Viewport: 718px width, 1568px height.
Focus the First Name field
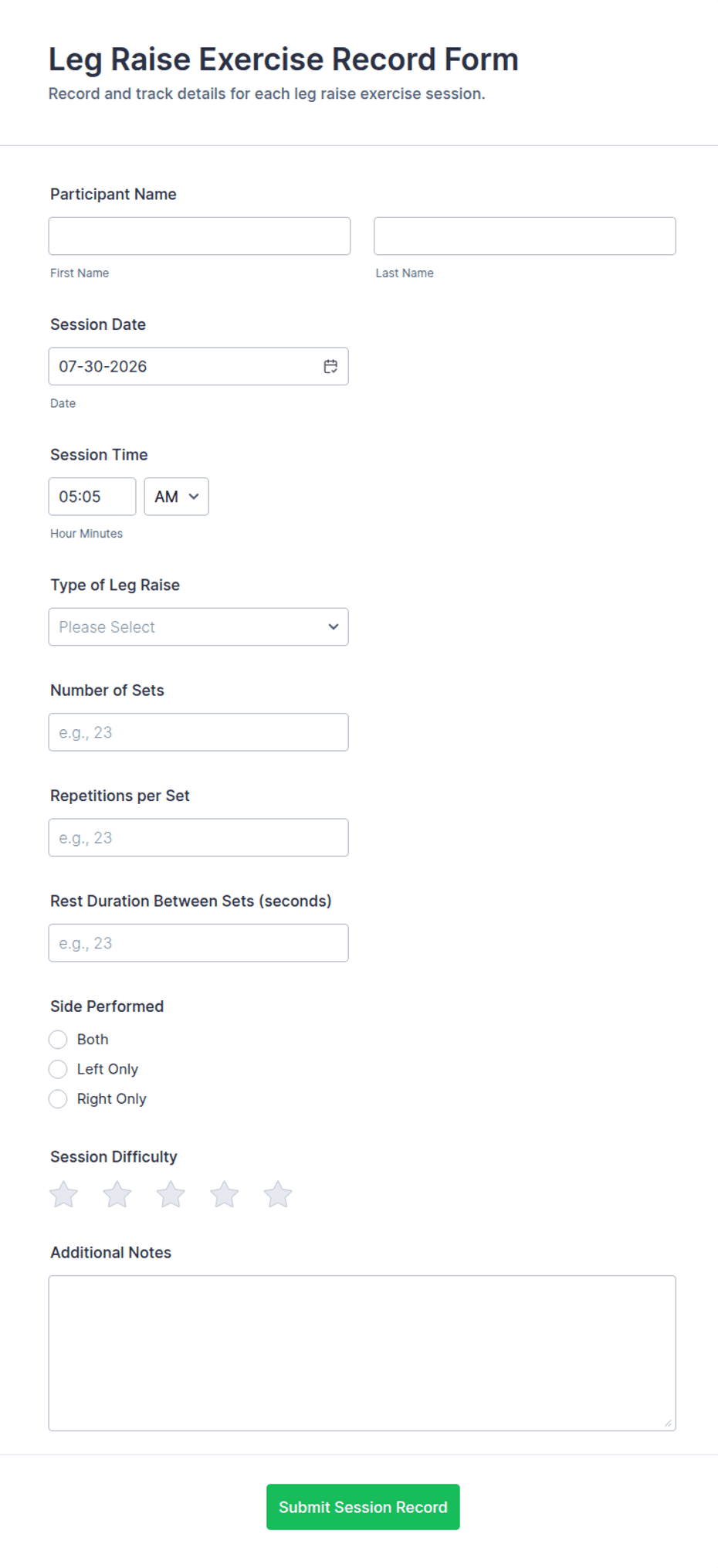199,236
